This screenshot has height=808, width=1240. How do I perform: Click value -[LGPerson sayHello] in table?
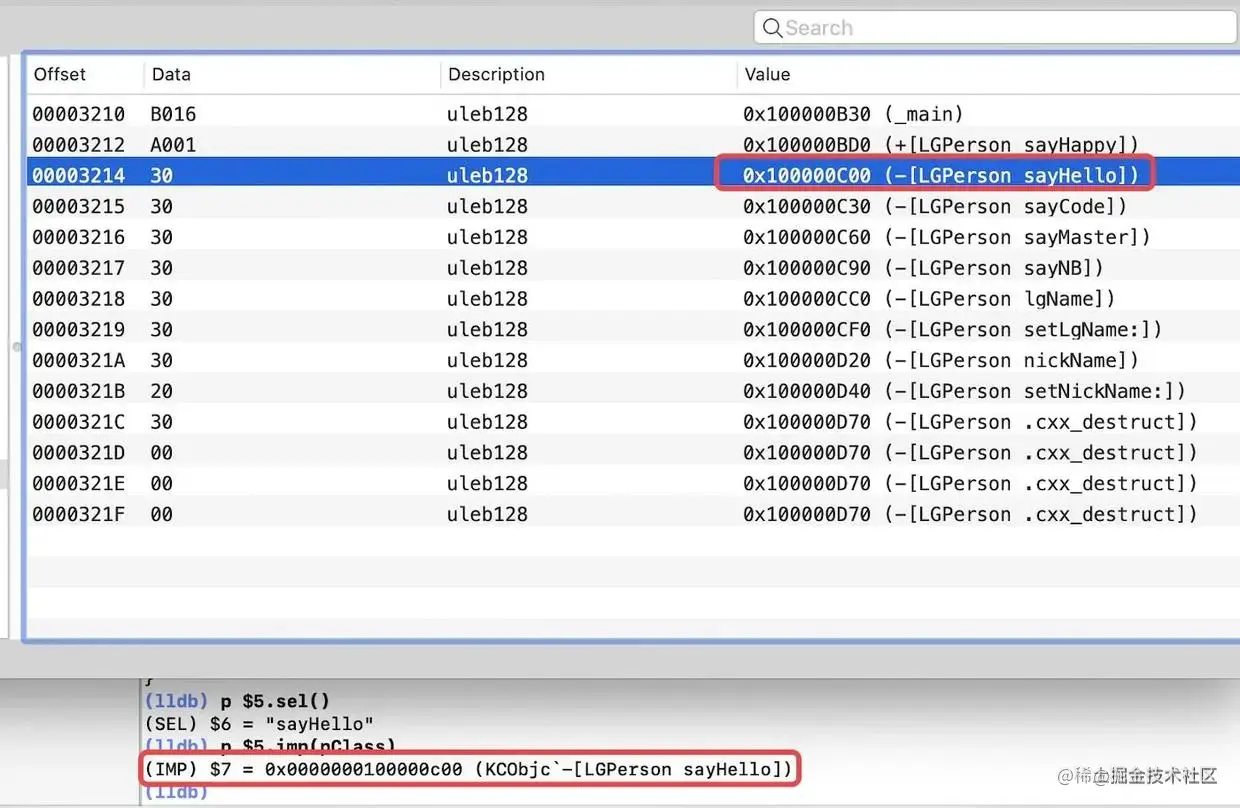click(x=1011, y=175)
